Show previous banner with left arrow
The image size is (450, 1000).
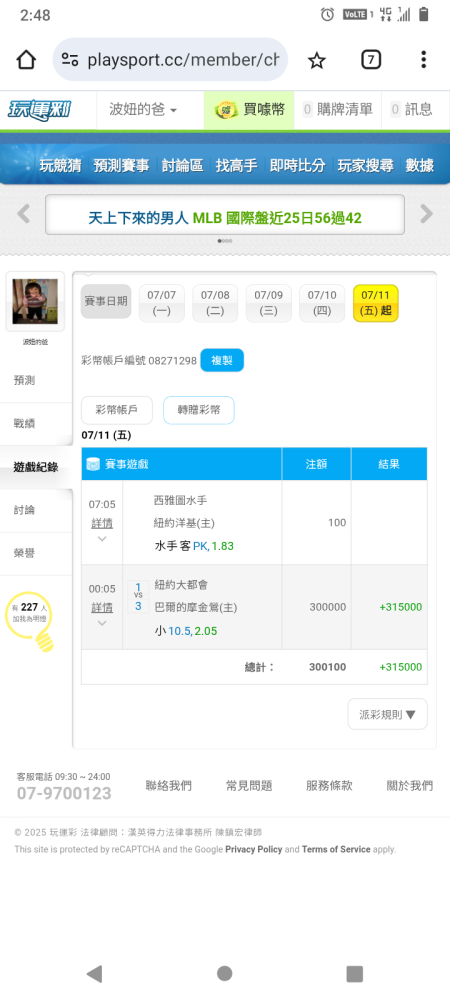pyautogui.click(x=24, y=214)
